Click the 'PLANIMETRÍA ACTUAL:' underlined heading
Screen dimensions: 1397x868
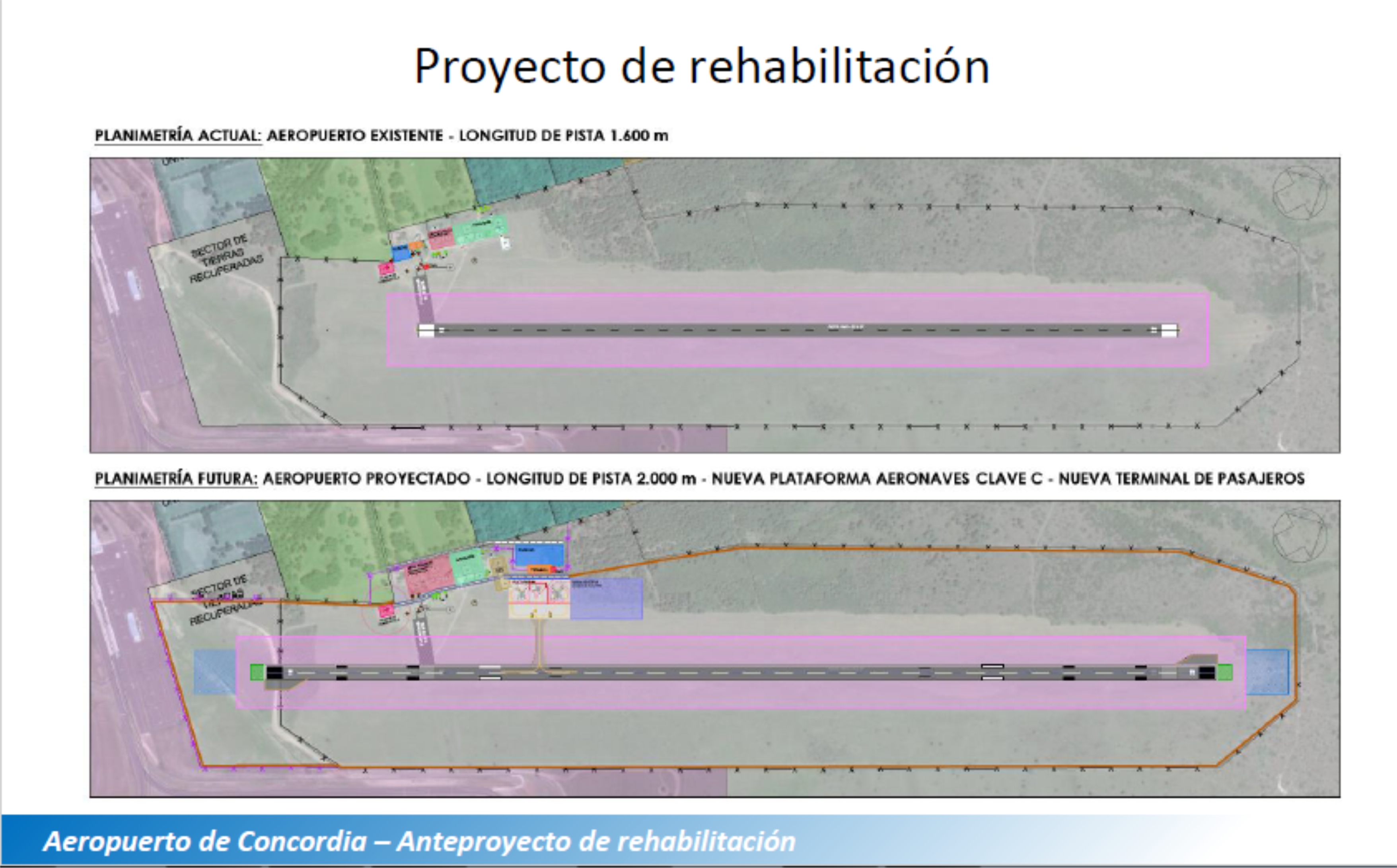tap(178, 136)
